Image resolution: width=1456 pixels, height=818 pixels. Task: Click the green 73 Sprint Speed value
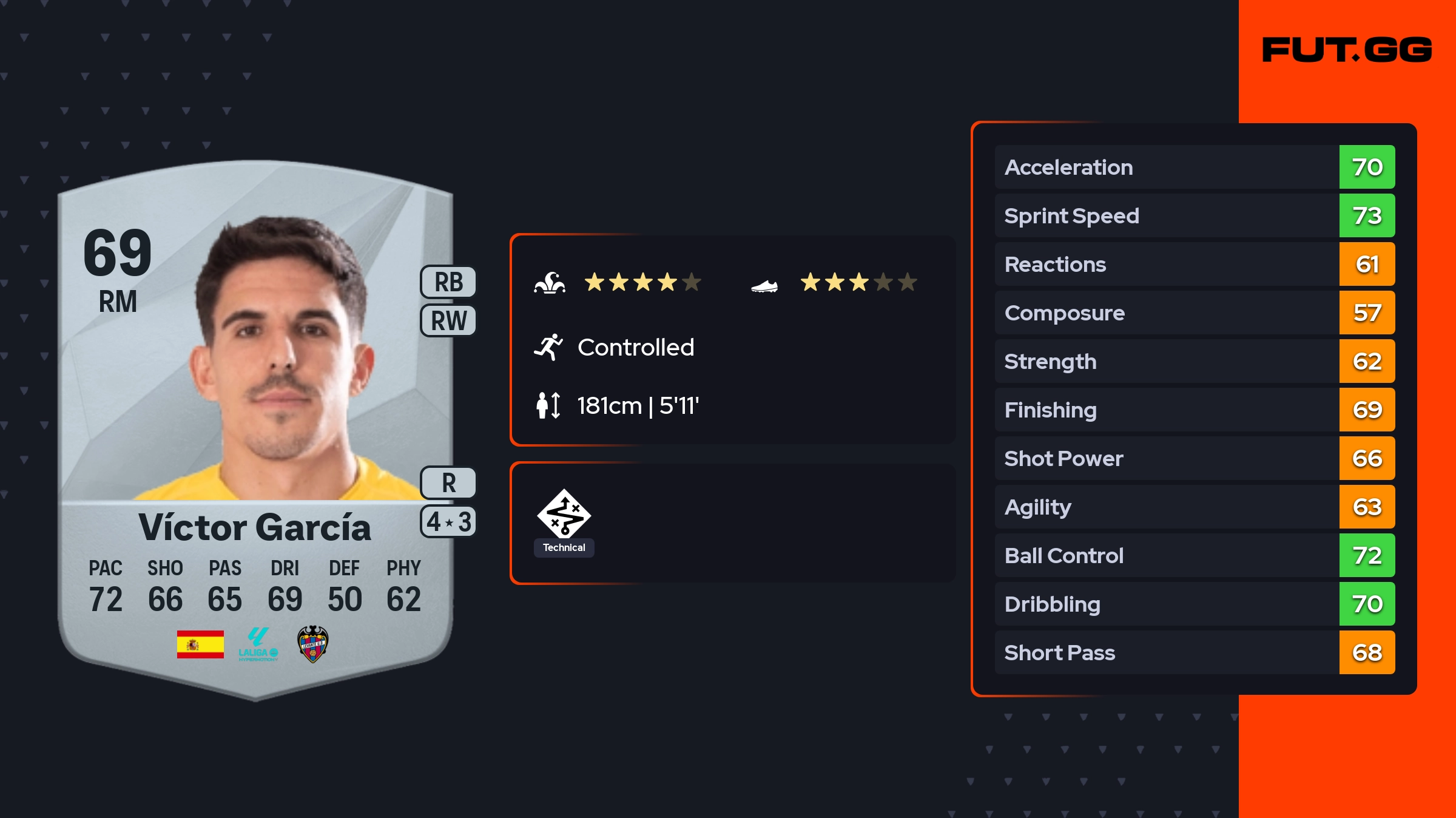[x=1367, y=215]
